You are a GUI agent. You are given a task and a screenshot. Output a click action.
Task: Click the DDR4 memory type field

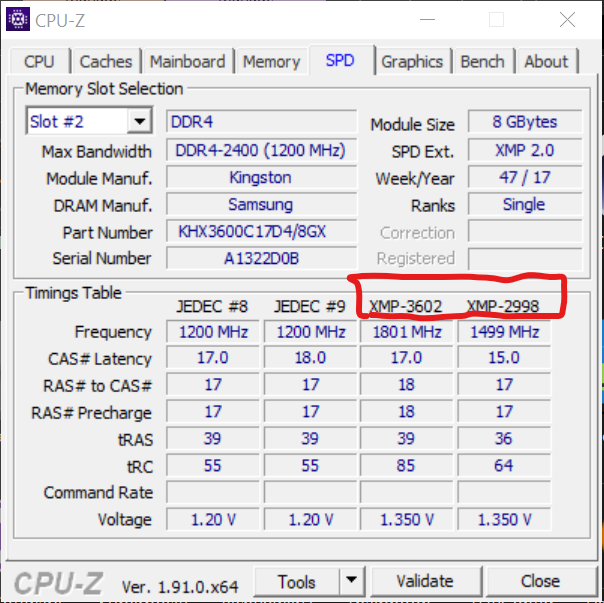pyautogui.click(x=262, y=122)
